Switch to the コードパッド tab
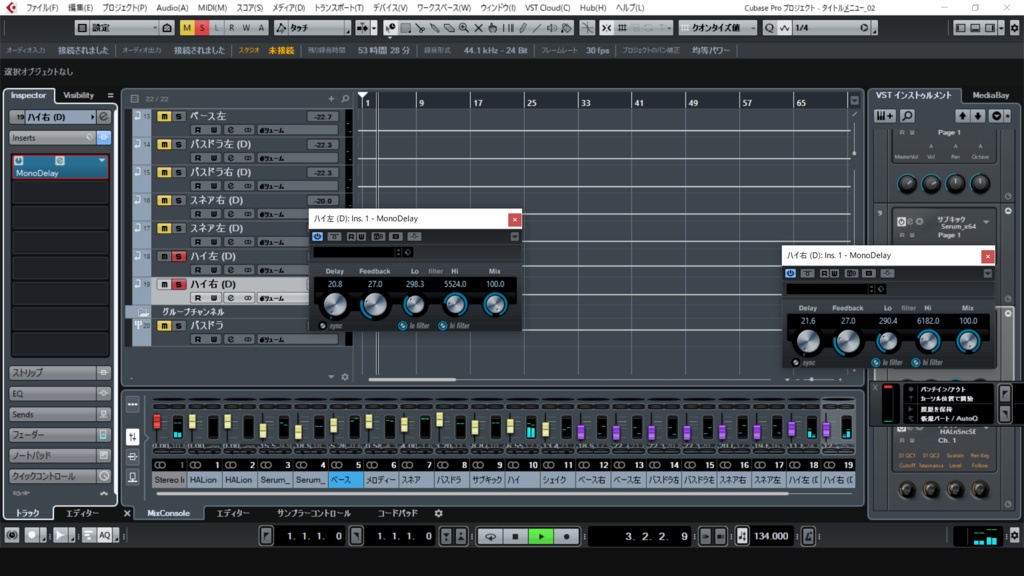This screenshot has width=1024, height=576. point(397,513)
